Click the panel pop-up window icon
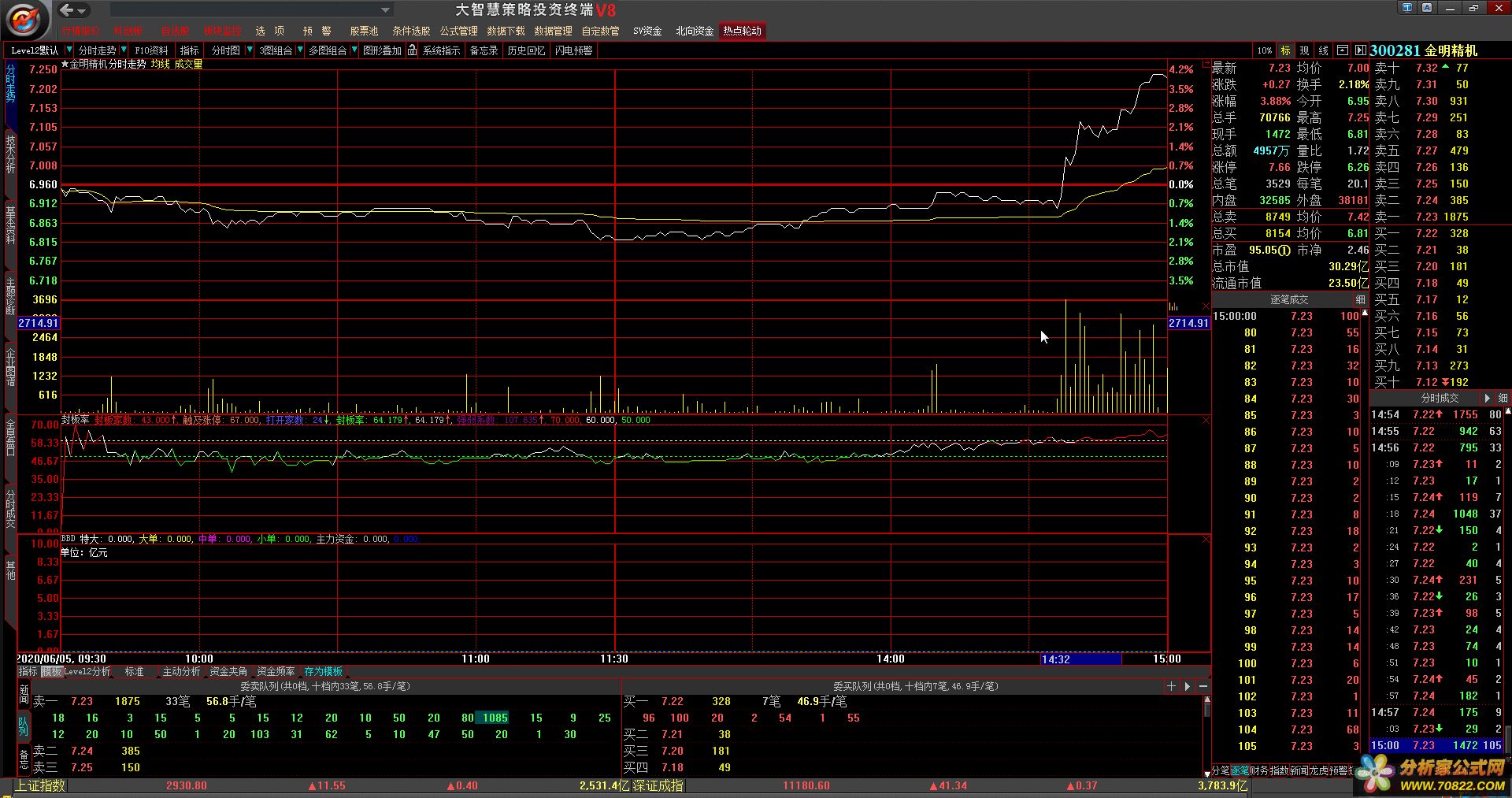This screenshot has height=798, width=1512. point(1343,50)
